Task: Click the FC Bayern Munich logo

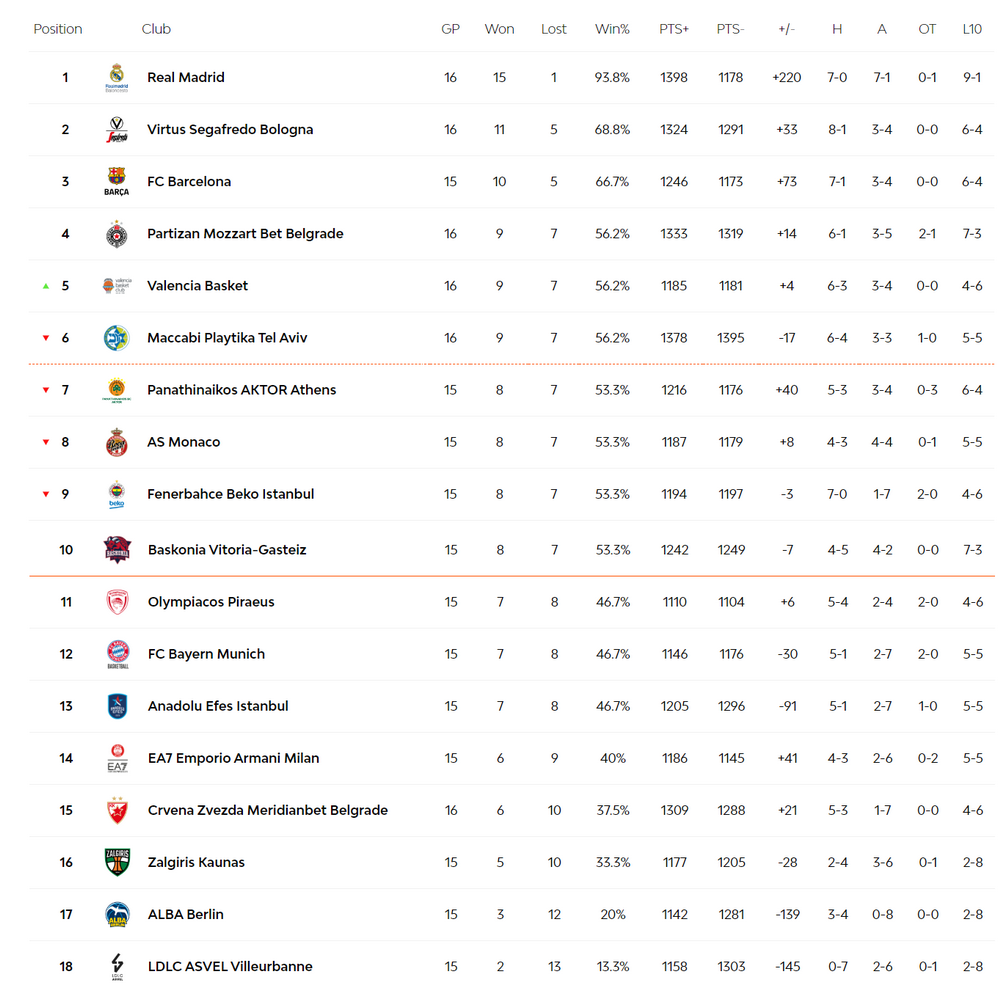Action: (x=118, y=654)
